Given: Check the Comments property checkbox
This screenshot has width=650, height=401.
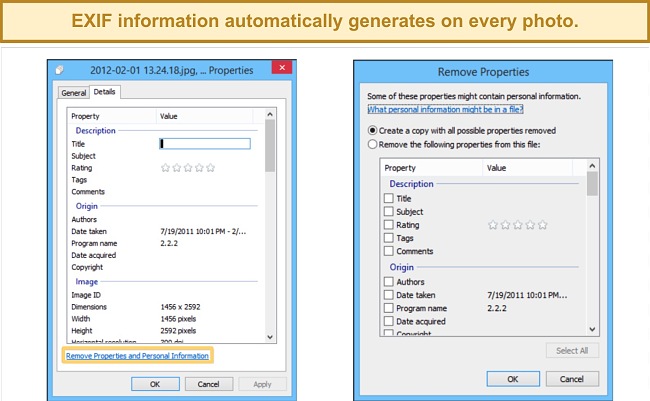Looking at the screenshot, I should [x=388, y=251].
